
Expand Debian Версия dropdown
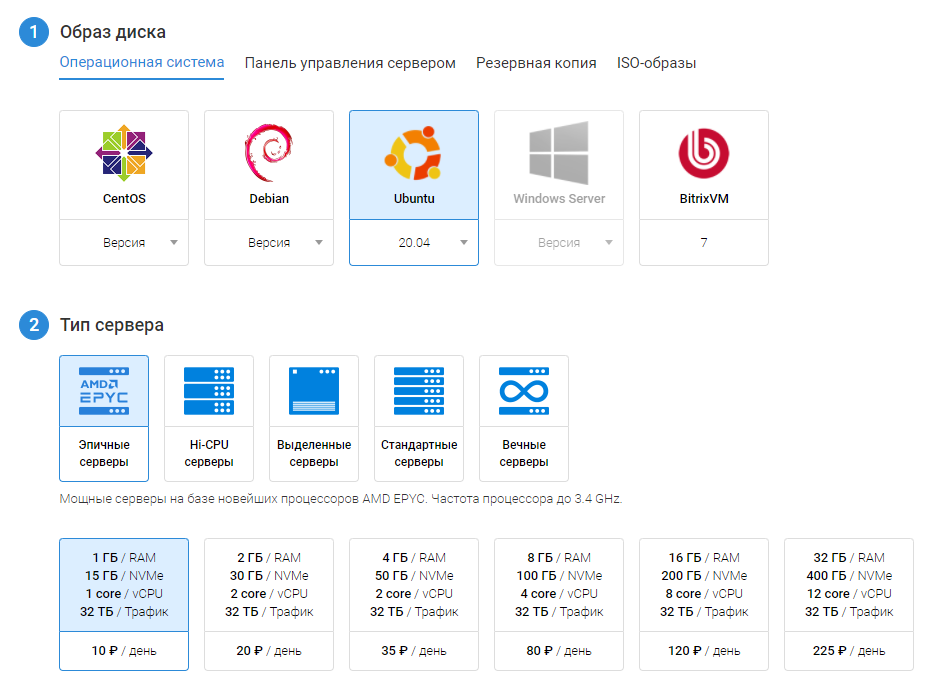click(269, 243)
